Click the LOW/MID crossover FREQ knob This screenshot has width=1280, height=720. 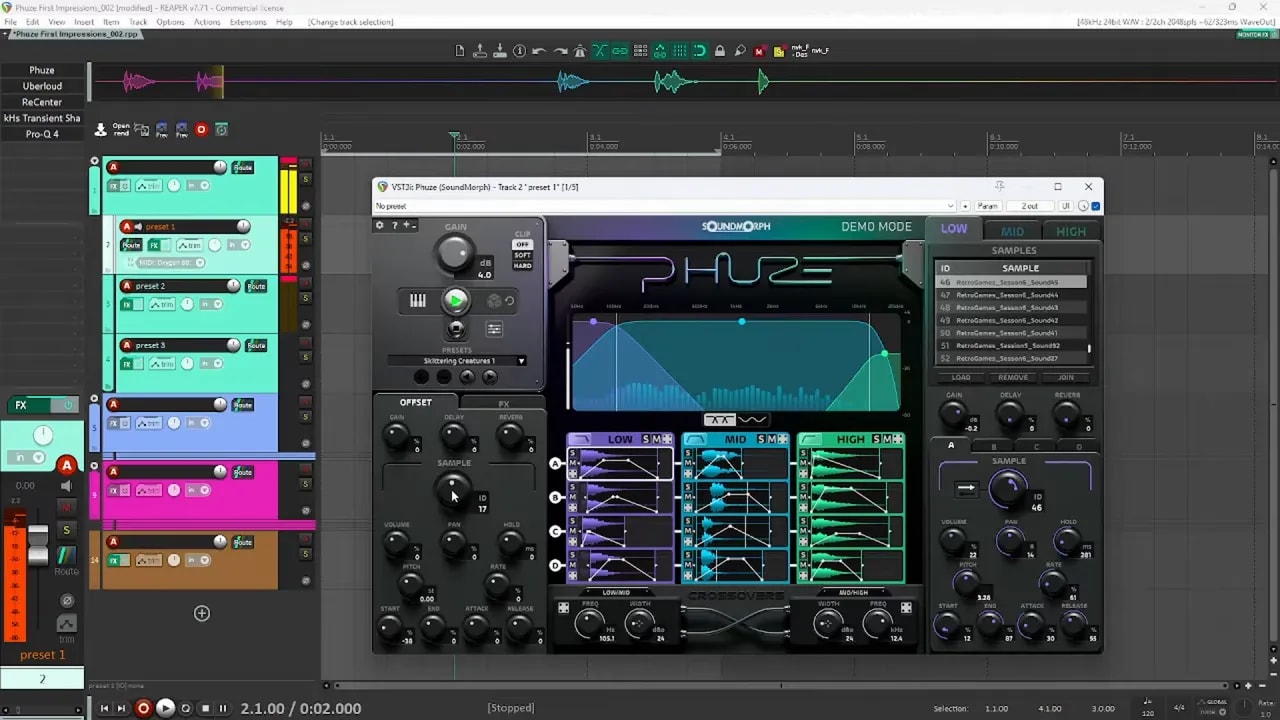587,623
